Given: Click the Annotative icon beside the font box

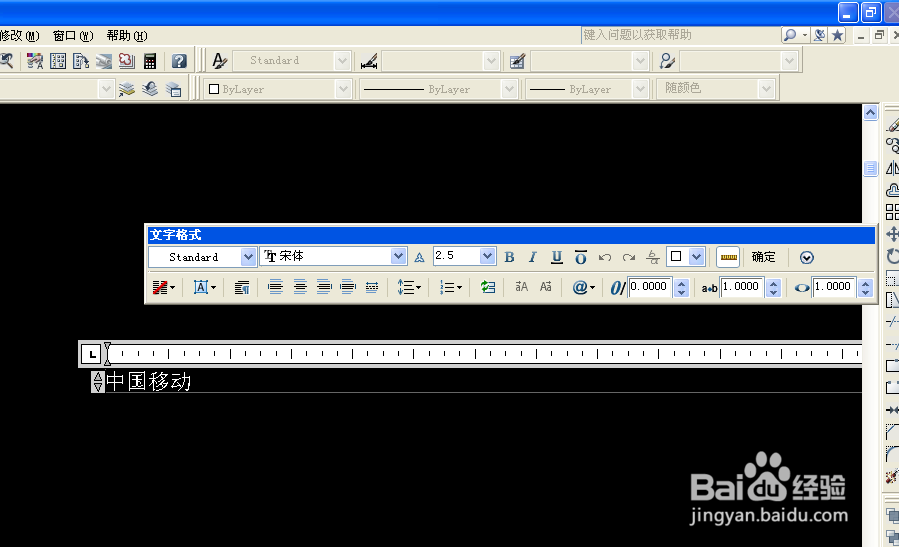Looking at the screenshot, I should coord(420,257).
